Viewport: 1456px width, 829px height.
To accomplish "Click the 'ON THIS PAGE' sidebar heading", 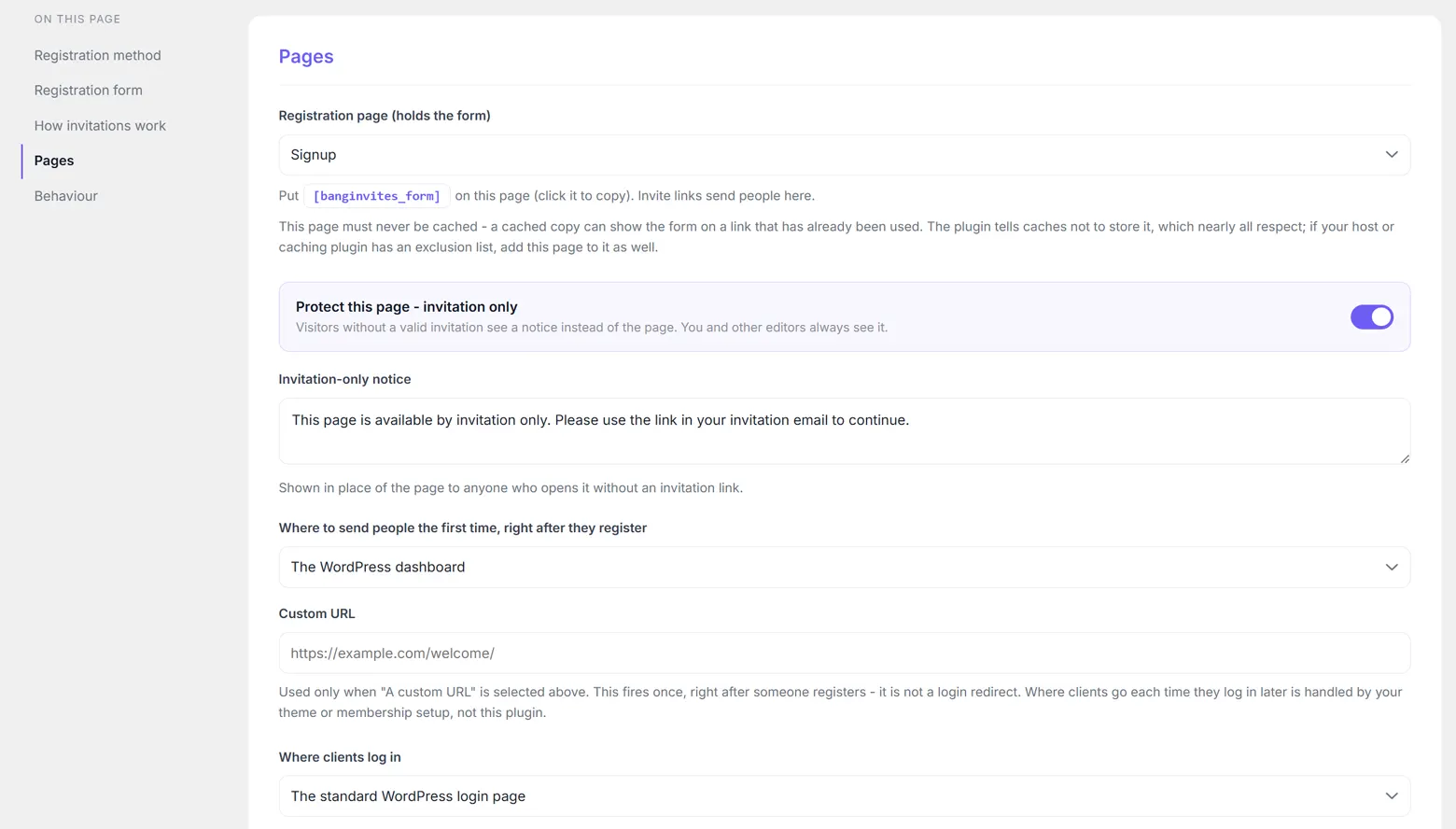I will [77, 19].
